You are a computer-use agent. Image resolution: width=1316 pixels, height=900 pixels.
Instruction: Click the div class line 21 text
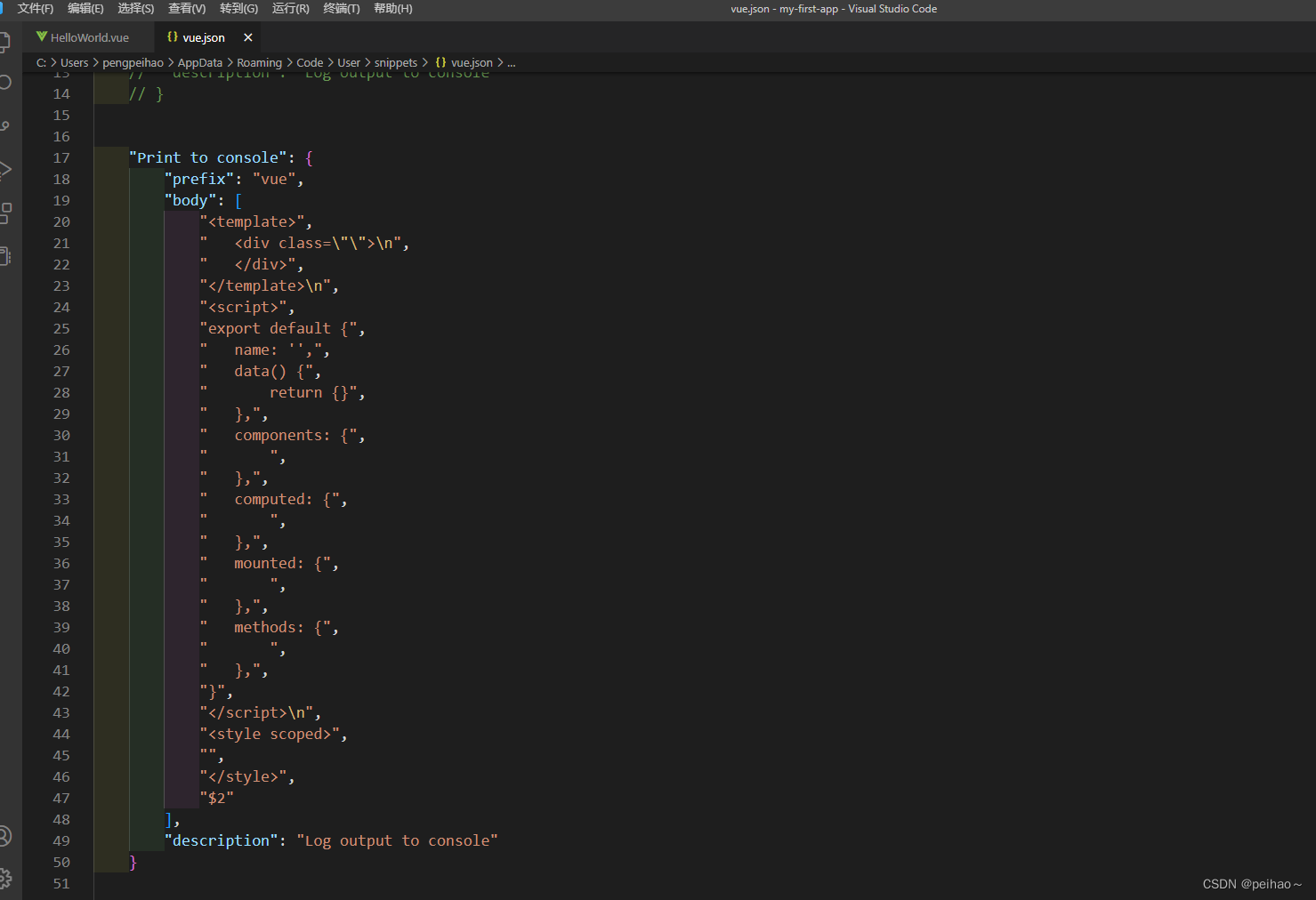[301, 244]
